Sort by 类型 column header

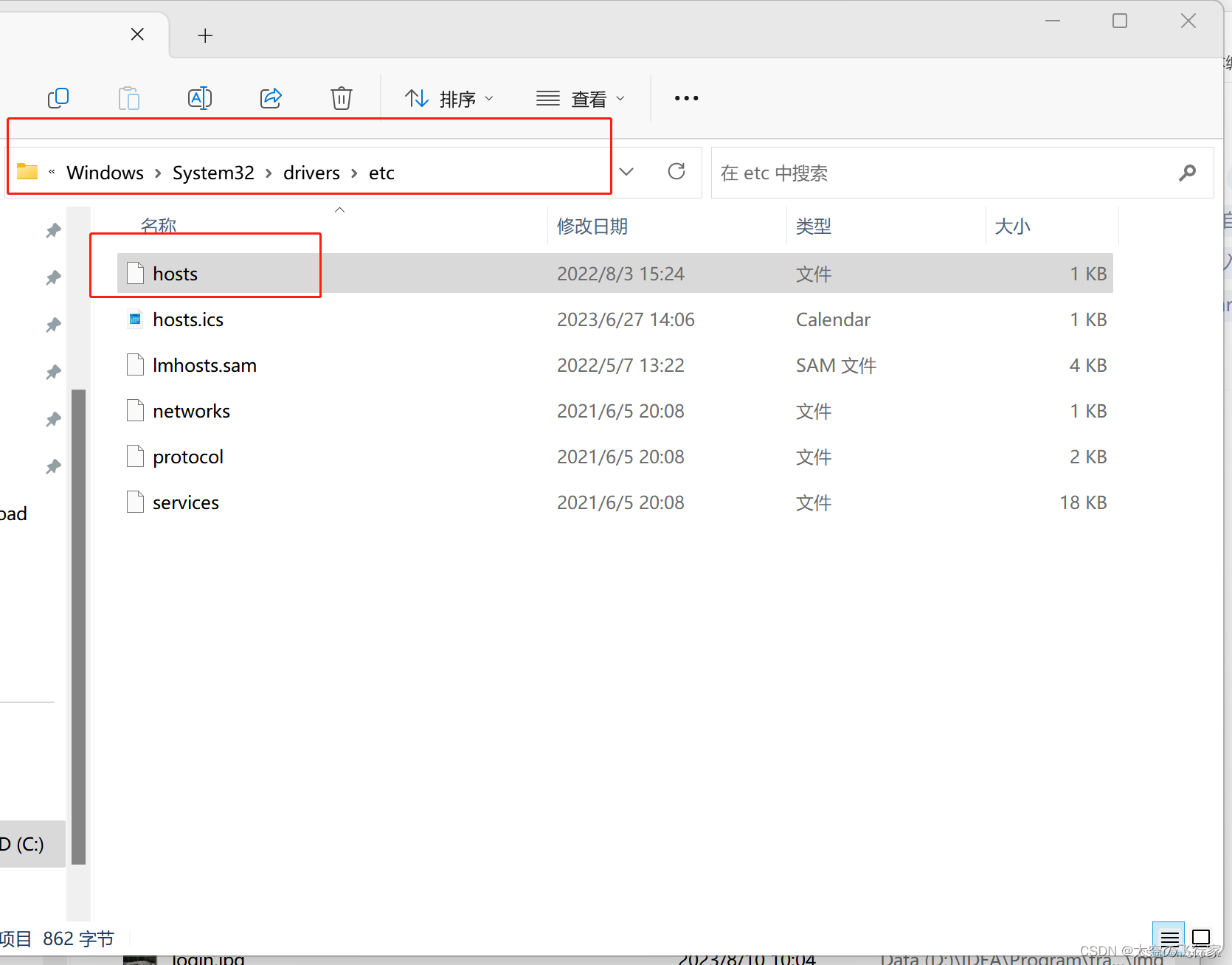814,226
